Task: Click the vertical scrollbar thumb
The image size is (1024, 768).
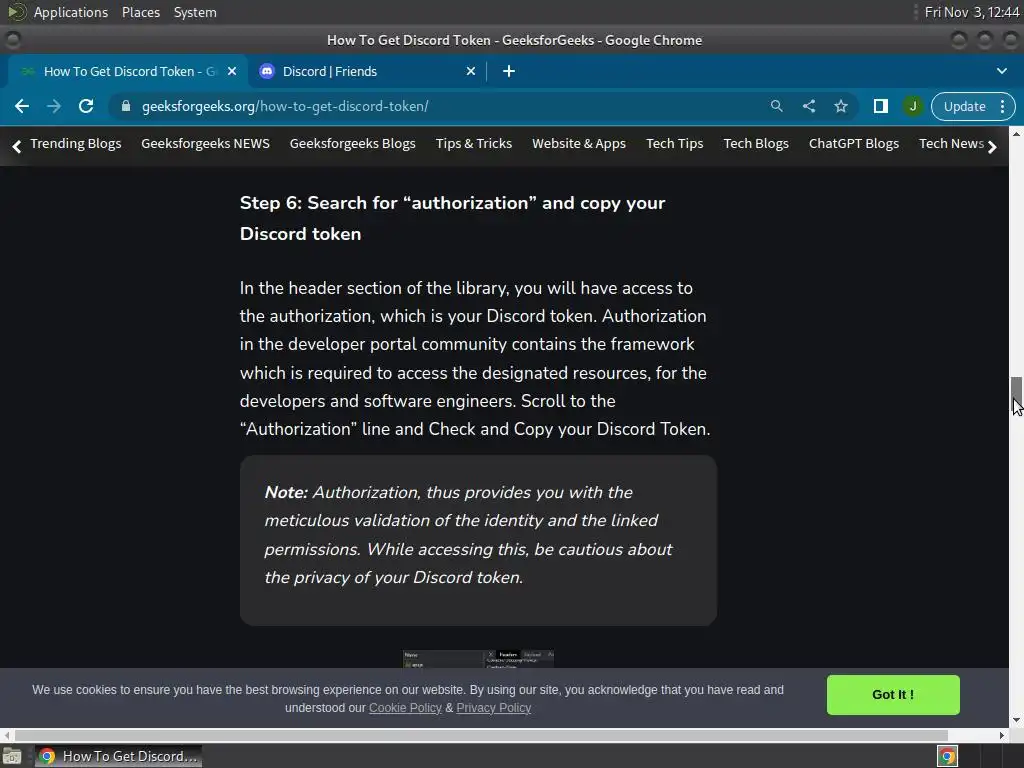Action: [x=1016, y=392]
